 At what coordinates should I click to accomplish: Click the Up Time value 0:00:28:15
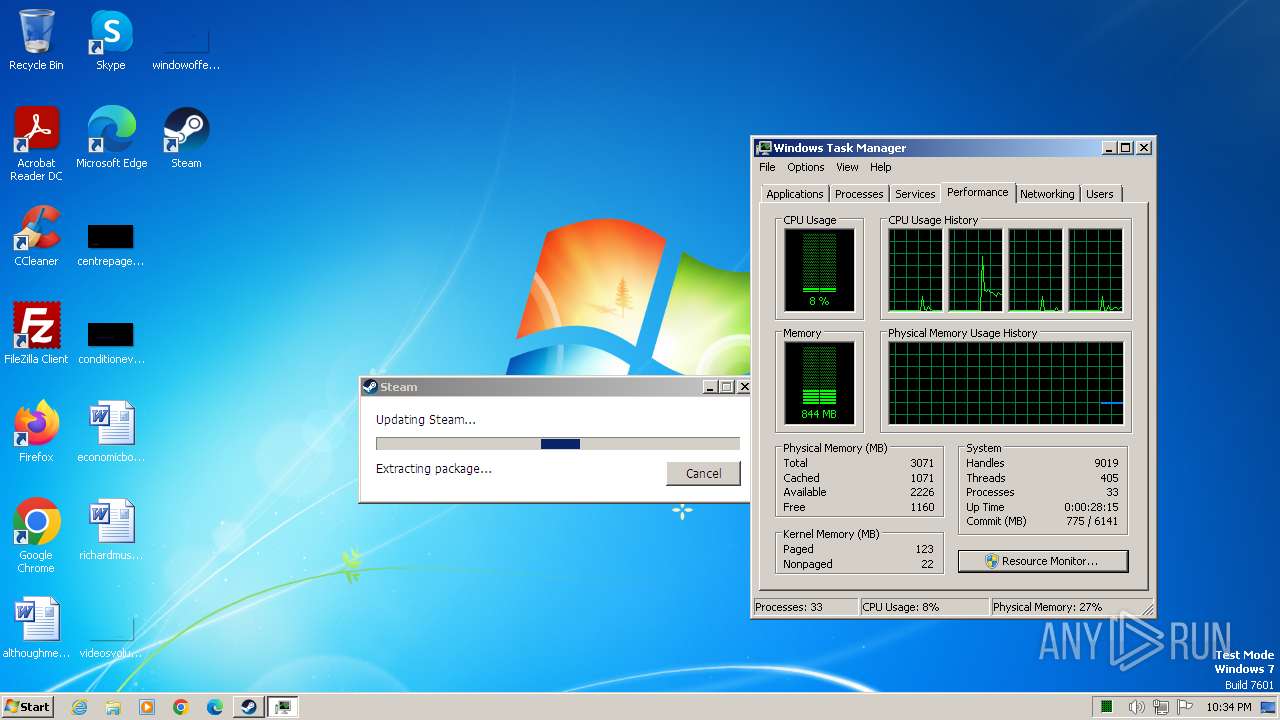tap(1091, 507)
